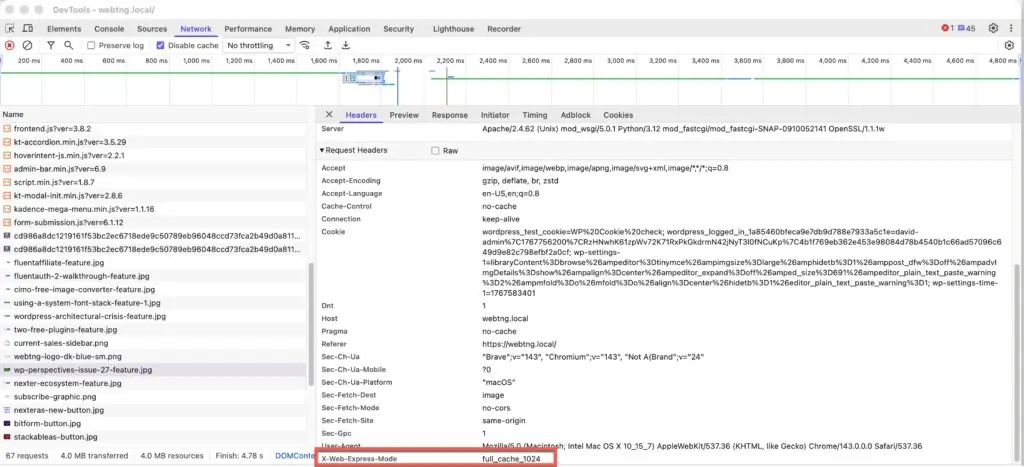Click the filter funnel icon
The height and width of the screenshot is (467, 1024).
pos(49,46)
